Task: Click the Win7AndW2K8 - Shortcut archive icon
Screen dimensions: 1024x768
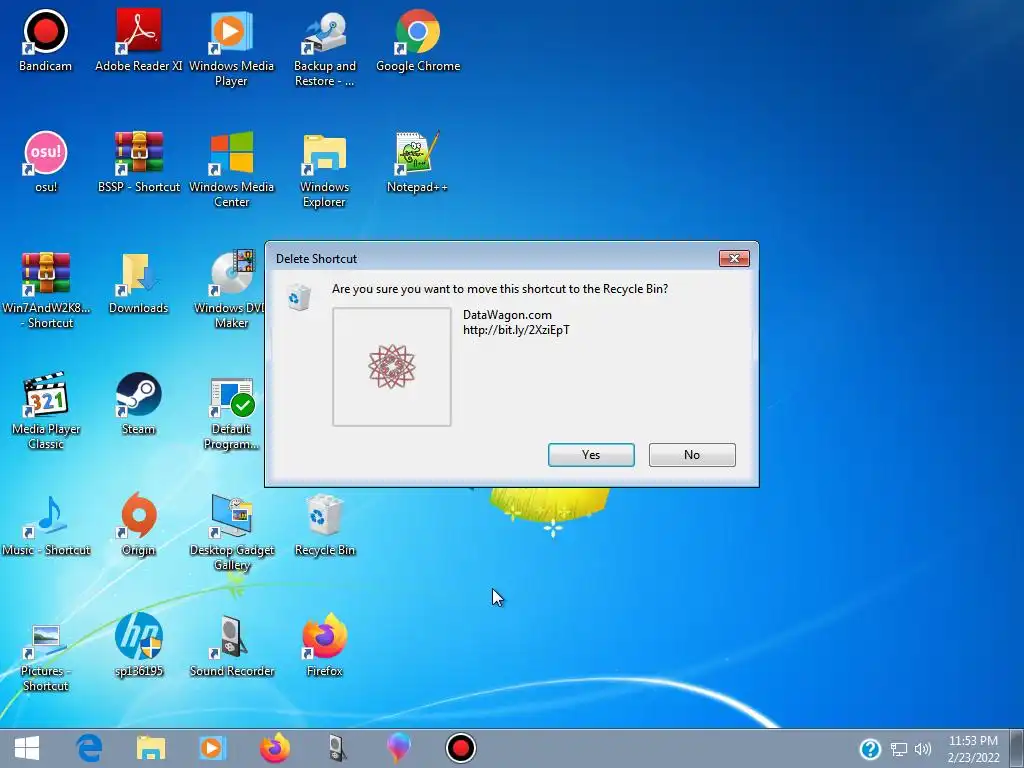Action: point(46,291)
